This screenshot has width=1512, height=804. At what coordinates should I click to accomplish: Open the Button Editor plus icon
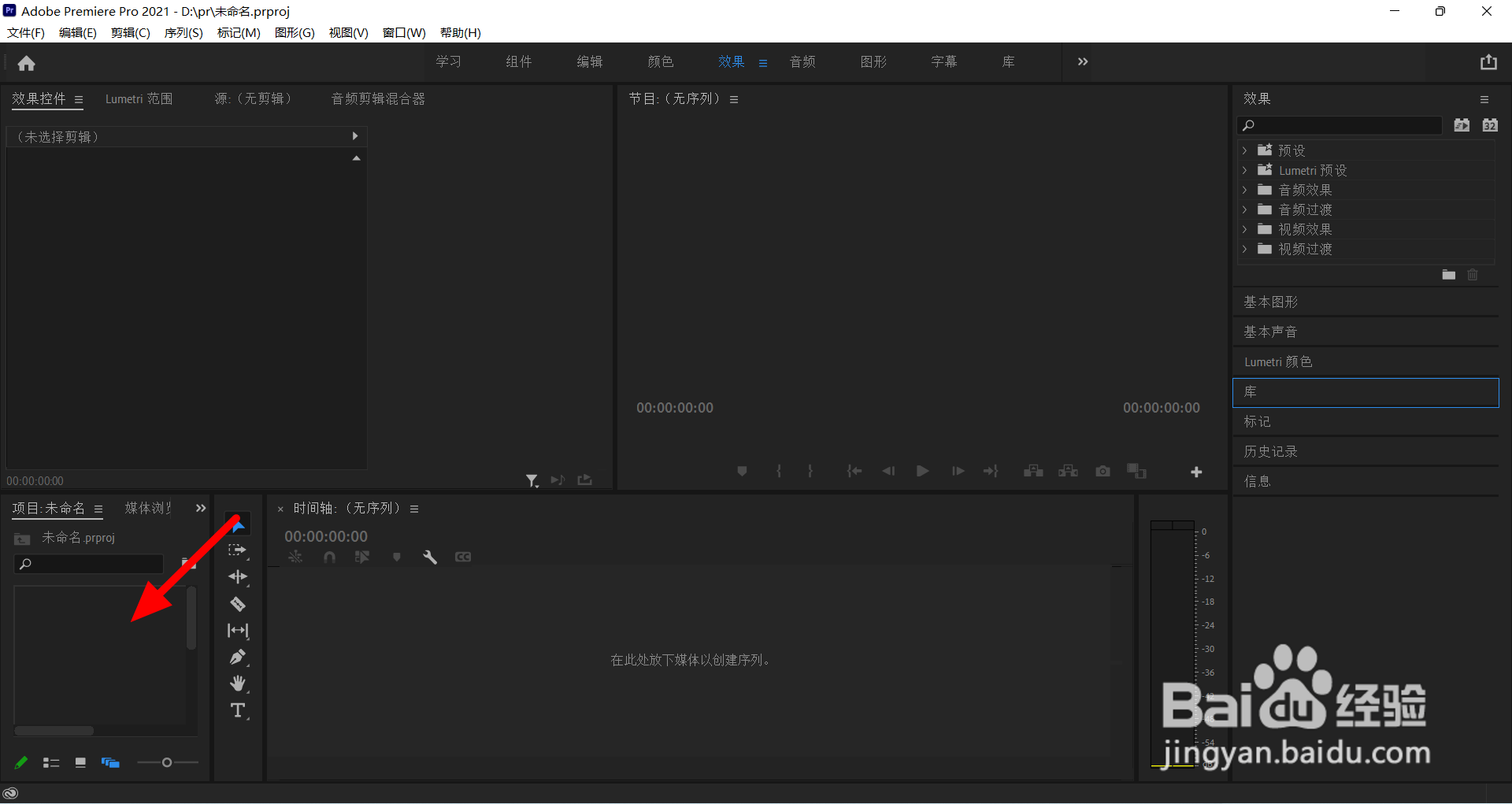coord(1196,472)
